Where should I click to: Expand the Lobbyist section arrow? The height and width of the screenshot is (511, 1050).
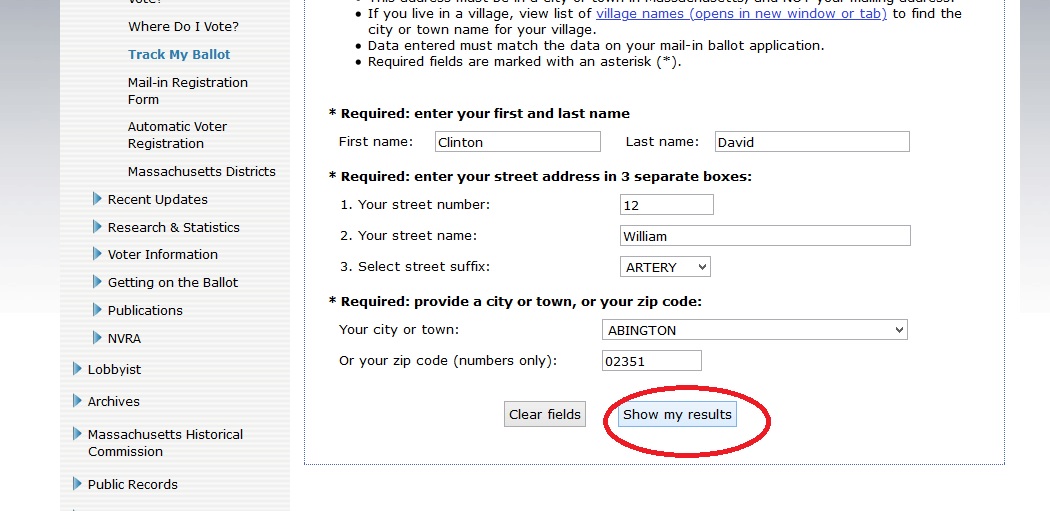point(77,369)
